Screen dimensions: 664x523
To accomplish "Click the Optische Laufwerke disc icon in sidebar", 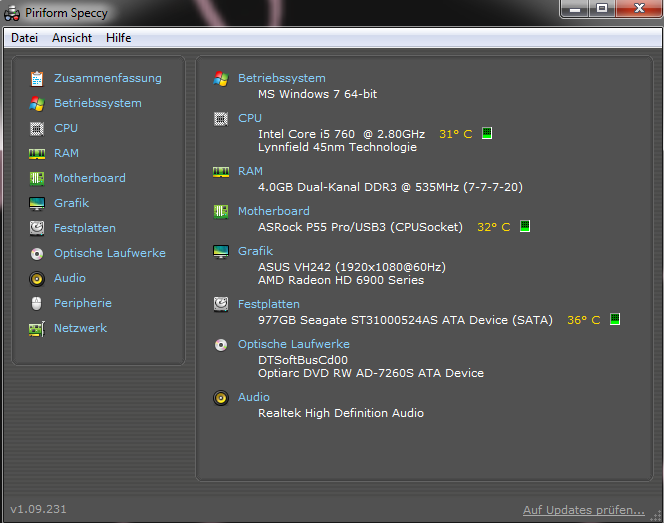I will 37,254.
